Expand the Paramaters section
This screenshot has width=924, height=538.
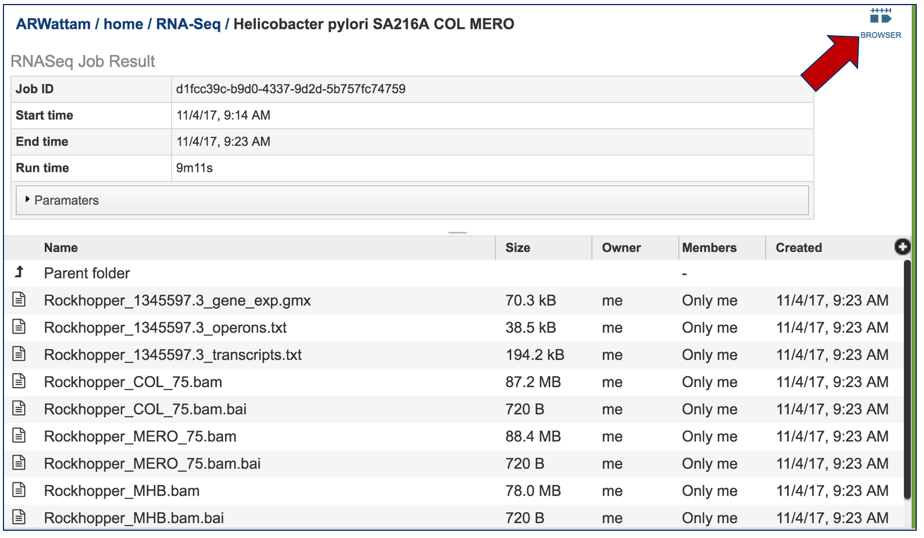tap(412, 200)
